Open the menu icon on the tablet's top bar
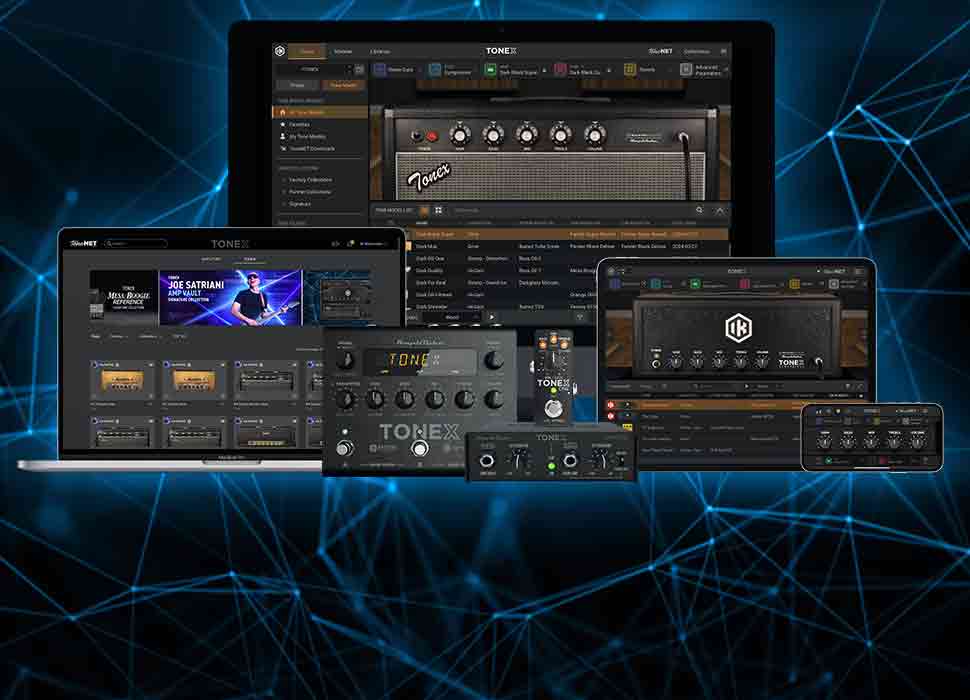Image resolution: width=970 pixels, height=700 pixels. [859, 271]
